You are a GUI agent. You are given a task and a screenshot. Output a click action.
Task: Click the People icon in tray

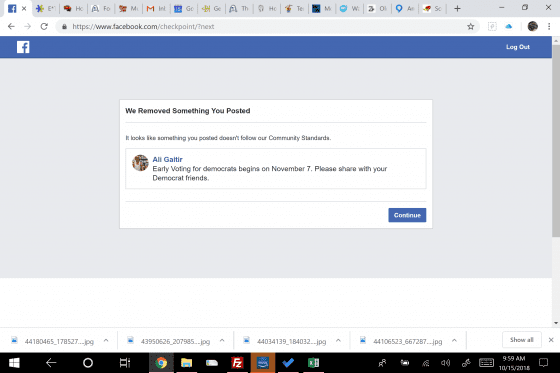[382, 363]
